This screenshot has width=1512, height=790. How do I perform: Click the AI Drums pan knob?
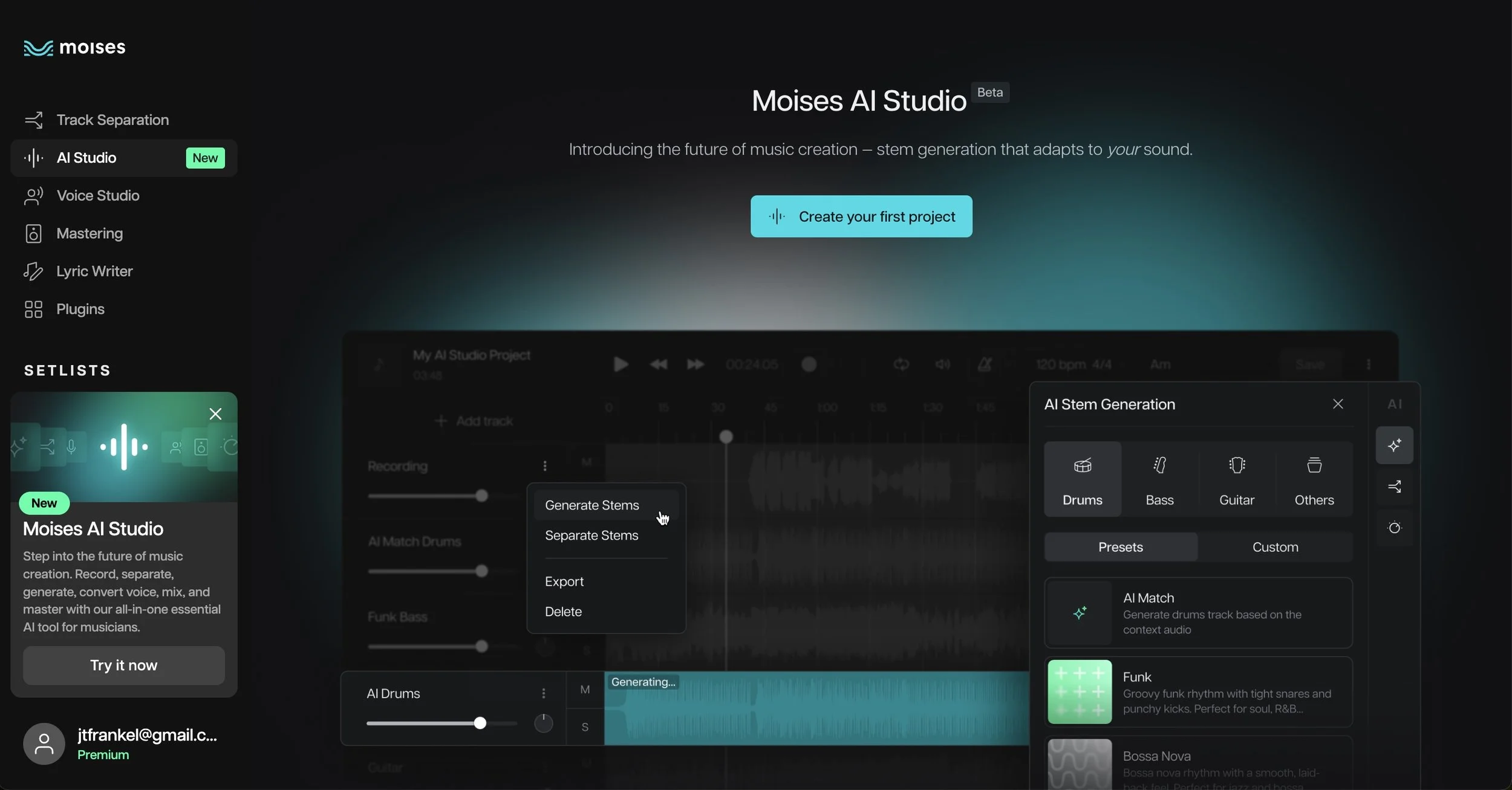pyautogui.click(x=543, y=723)
